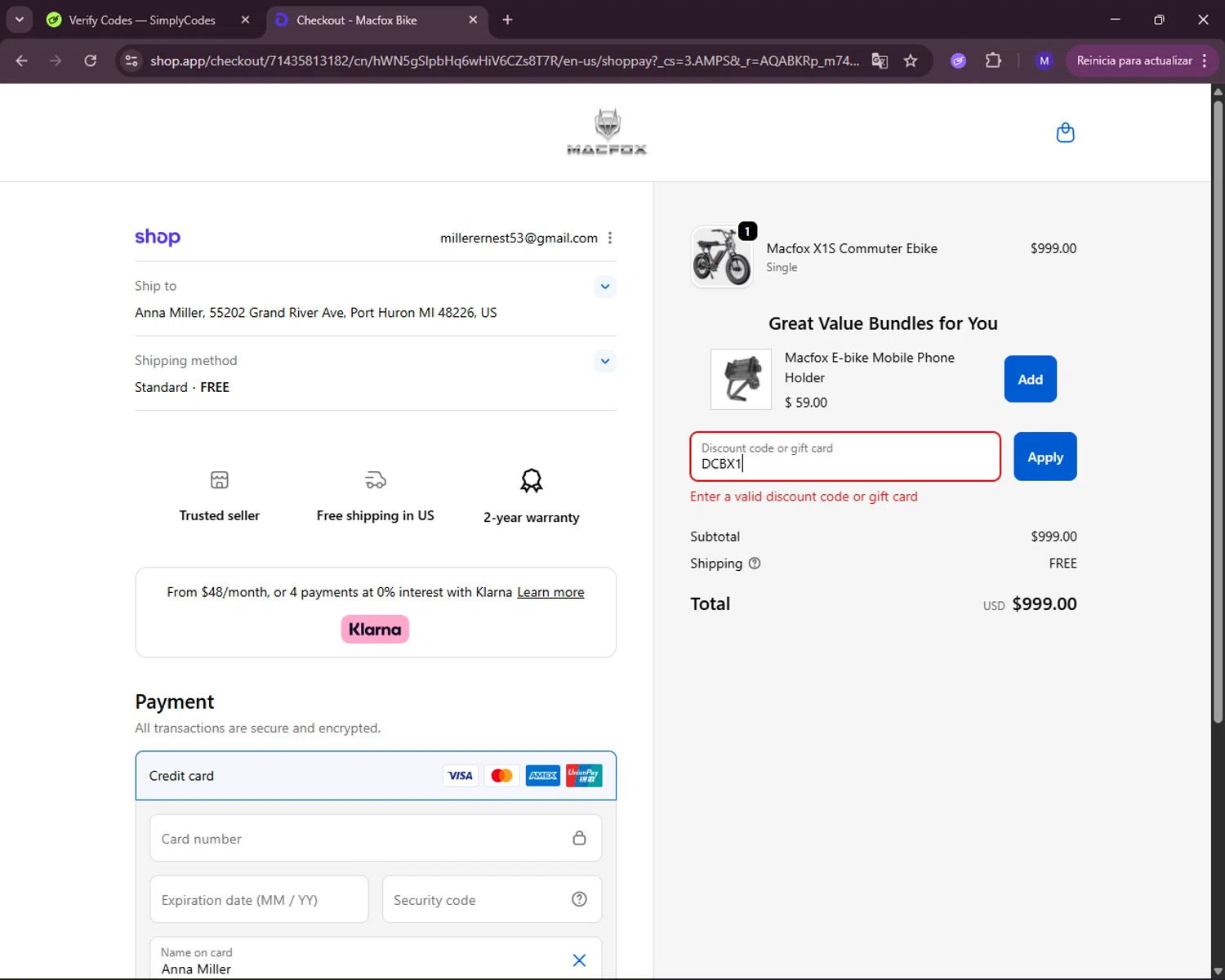This screenshot has width=1225, height=980.
Task: Click the browser address bar URL
Action: pyautogui.click(x=505, y=60)
